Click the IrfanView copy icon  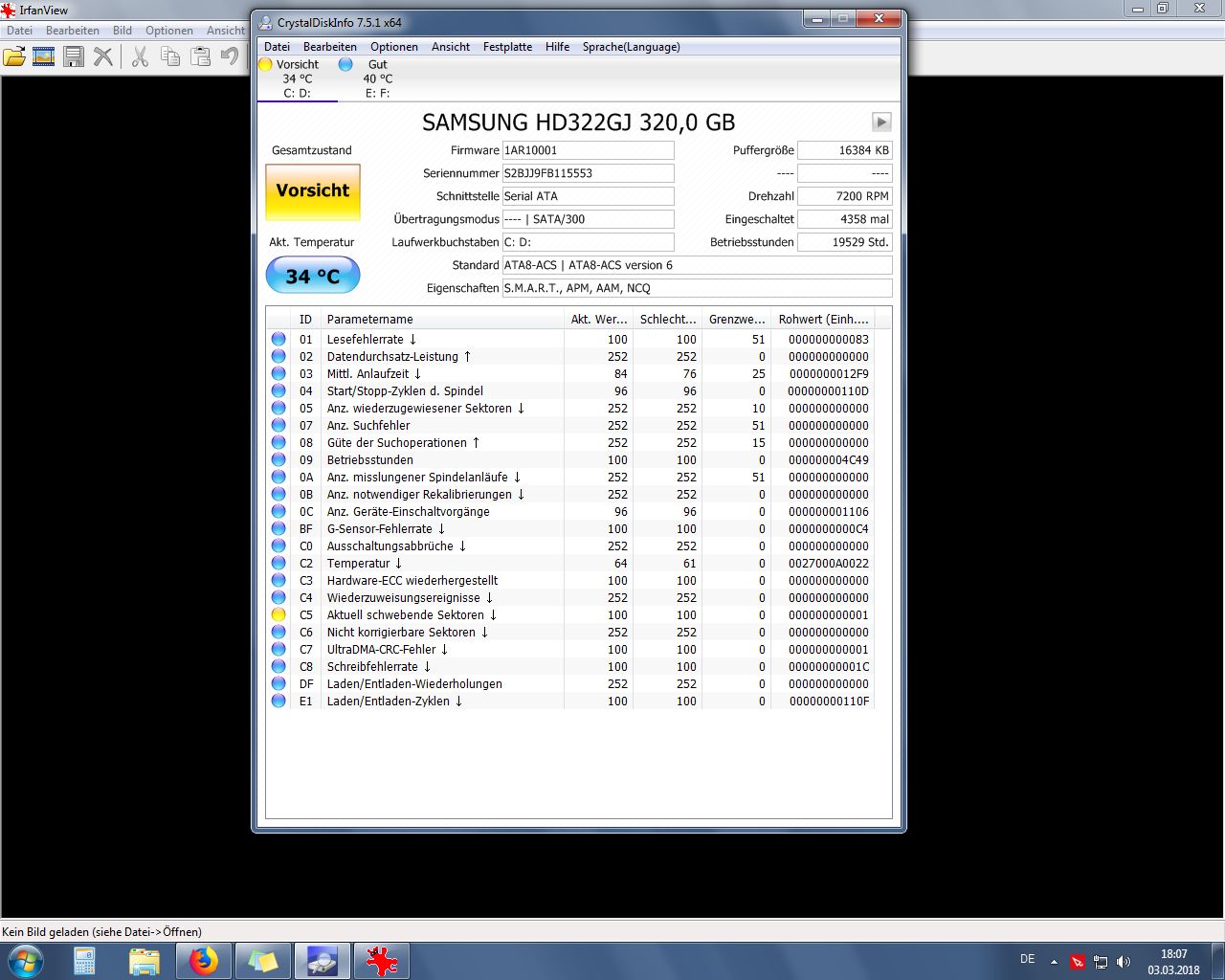click(170, 57)
